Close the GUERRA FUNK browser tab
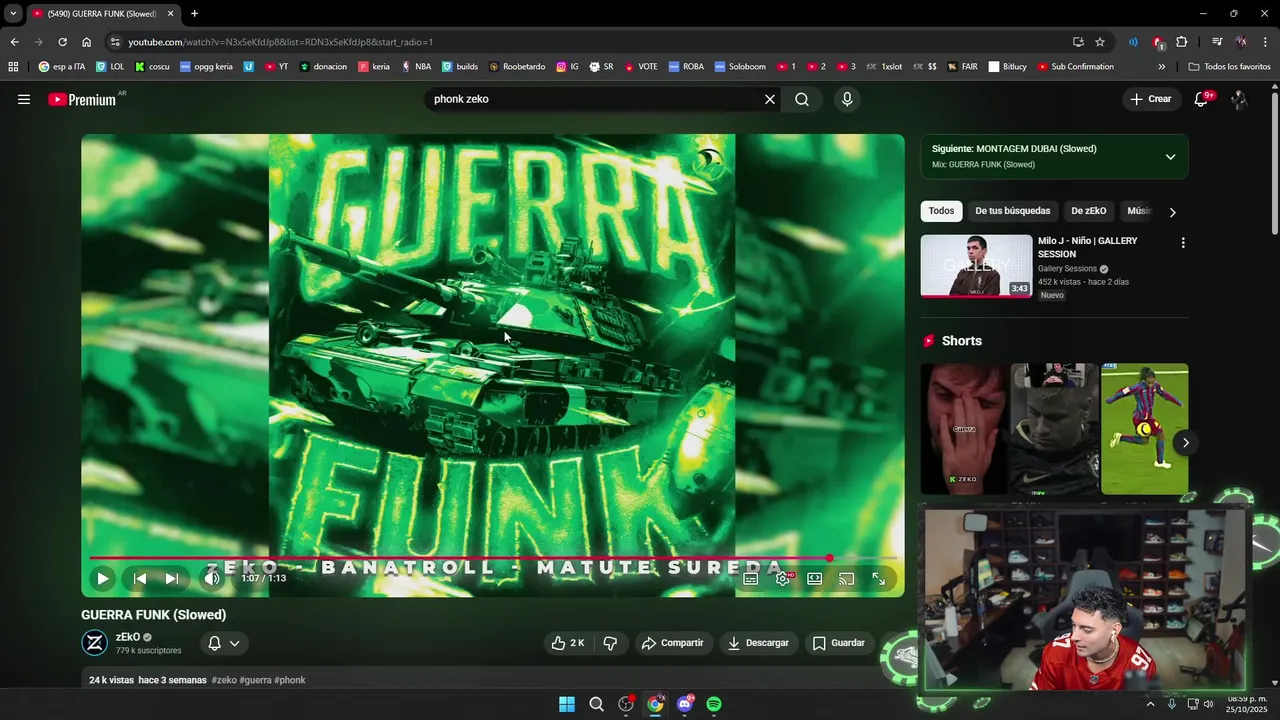 click(x=170, y=14)
